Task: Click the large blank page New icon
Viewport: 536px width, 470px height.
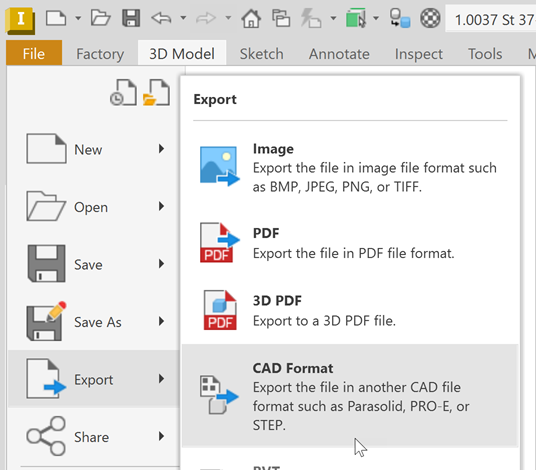Action: [46, 149]
